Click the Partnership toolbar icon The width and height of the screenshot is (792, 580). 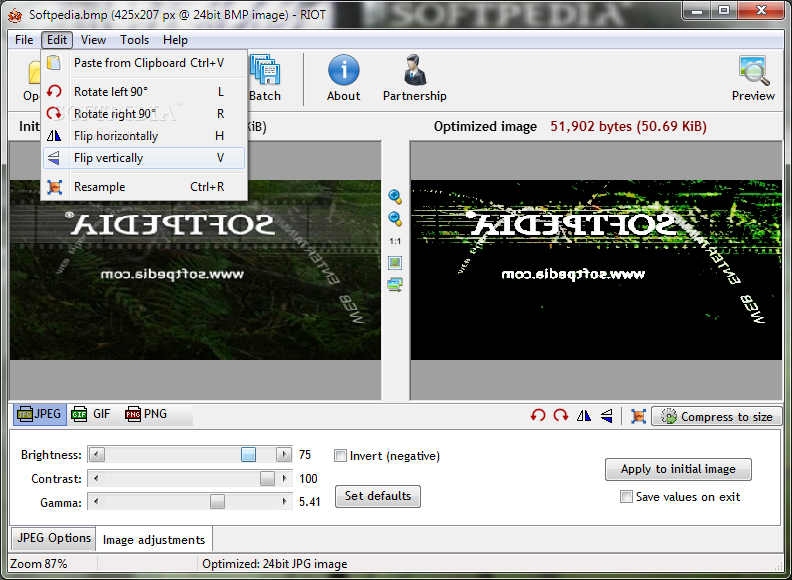click(415, 77)
